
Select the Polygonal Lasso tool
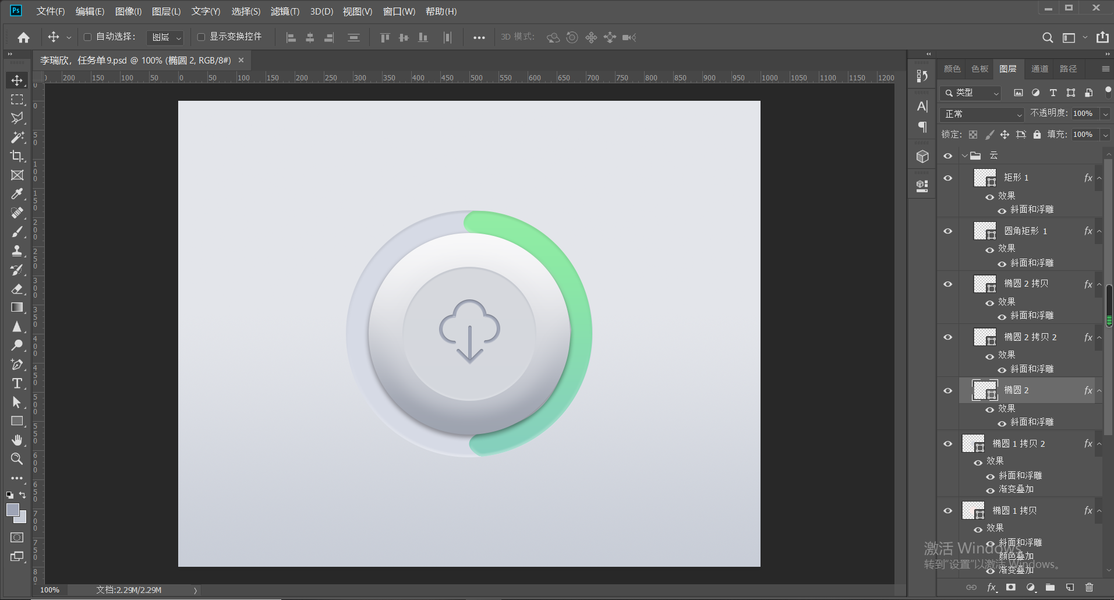pos(17,118)
